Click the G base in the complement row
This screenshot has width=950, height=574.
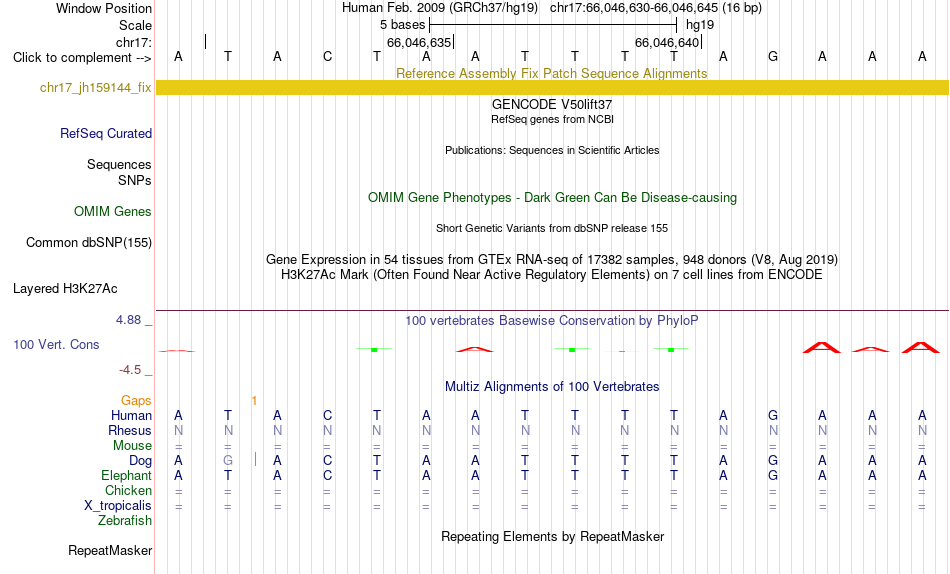772,56
